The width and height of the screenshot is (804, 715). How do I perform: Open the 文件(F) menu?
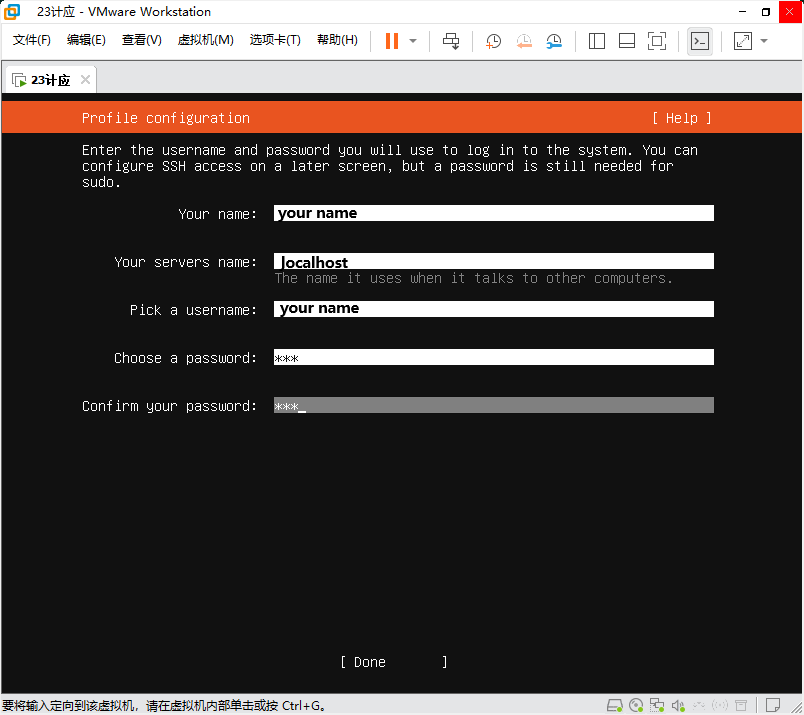(x=32, y=40)
